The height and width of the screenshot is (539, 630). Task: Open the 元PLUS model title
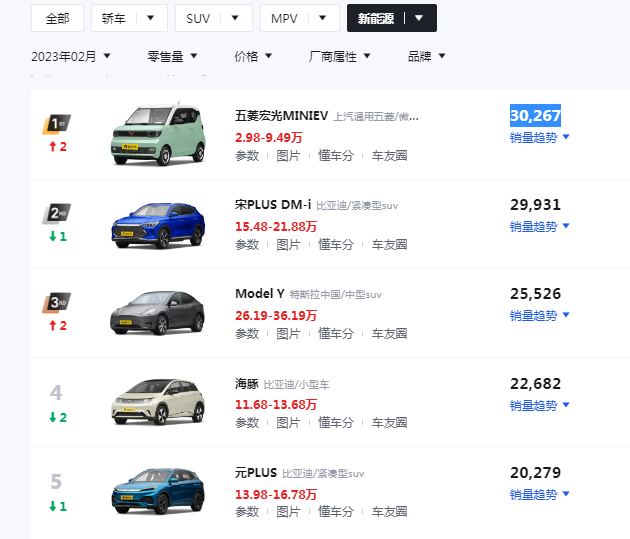click(x=256, y=473)
